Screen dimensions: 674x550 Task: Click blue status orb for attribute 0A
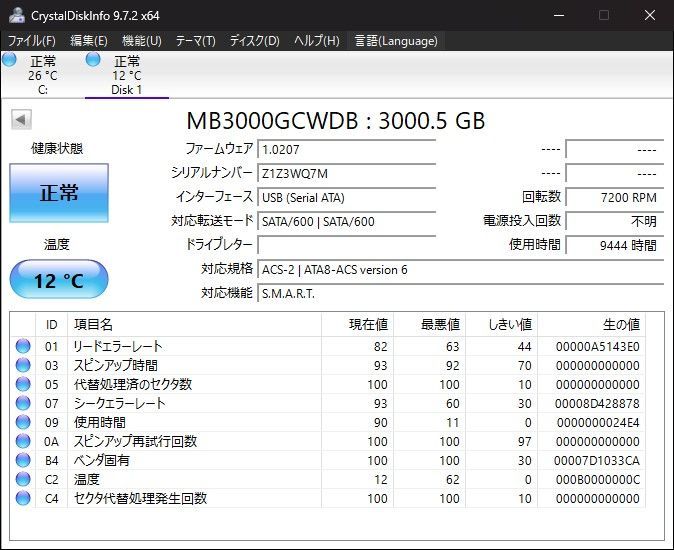coord(23,441)
